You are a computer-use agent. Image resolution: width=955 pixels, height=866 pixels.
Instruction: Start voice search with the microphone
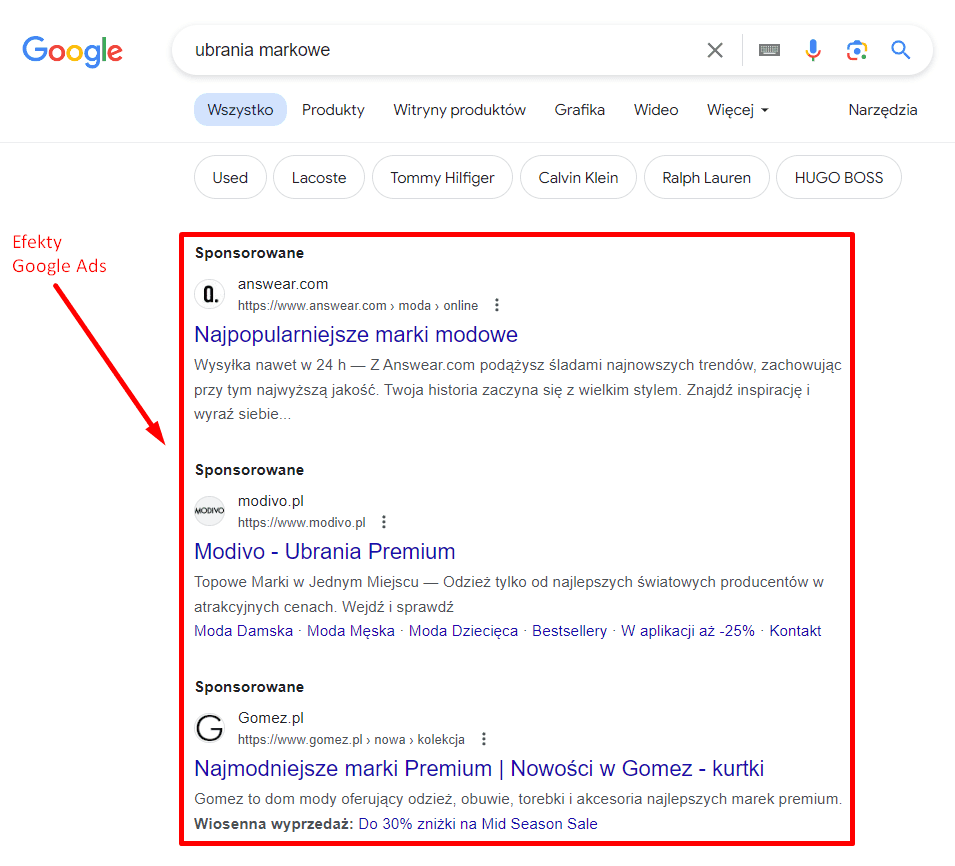[812, 50]
